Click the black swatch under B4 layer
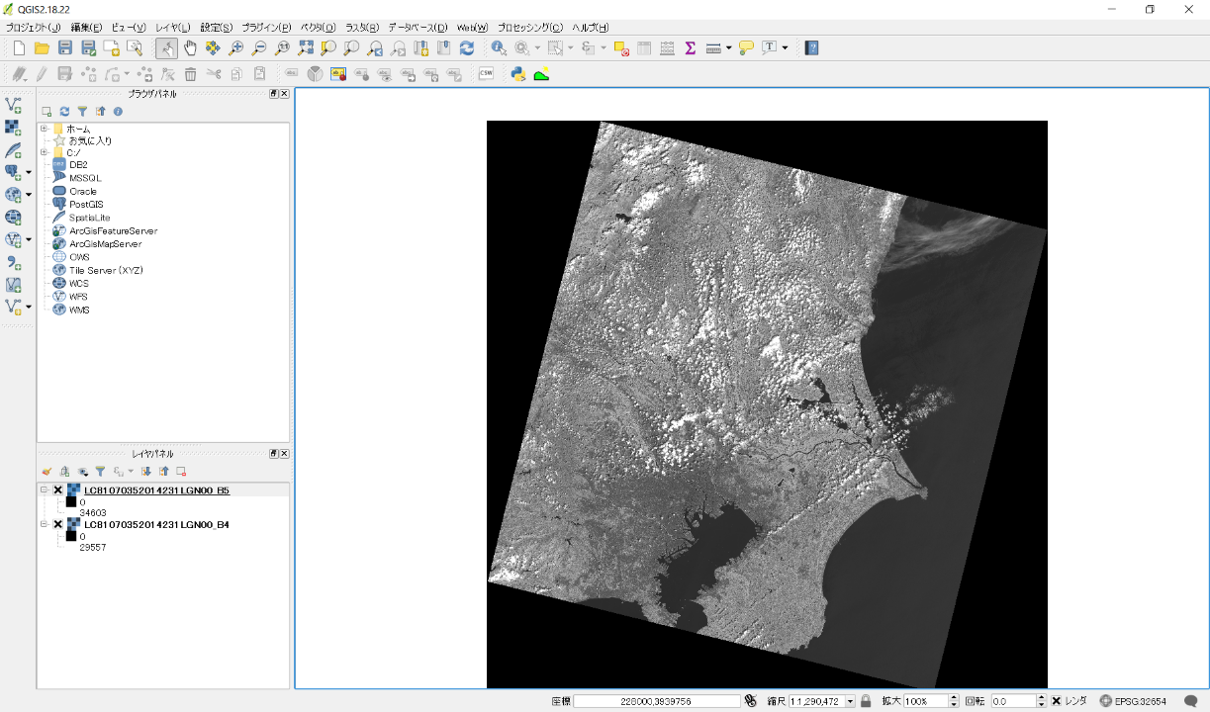 click(71, 536)
